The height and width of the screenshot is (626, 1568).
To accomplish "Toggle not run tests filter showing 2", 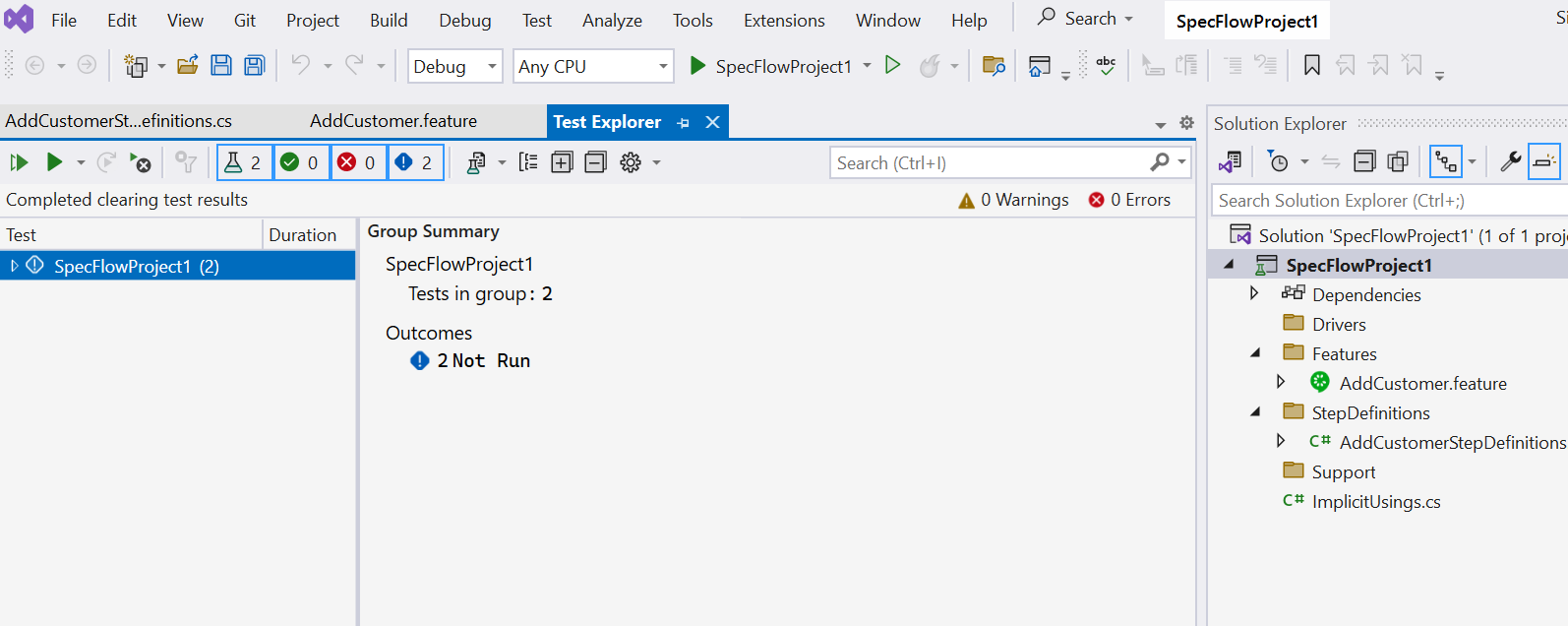I will click(415, 162).
